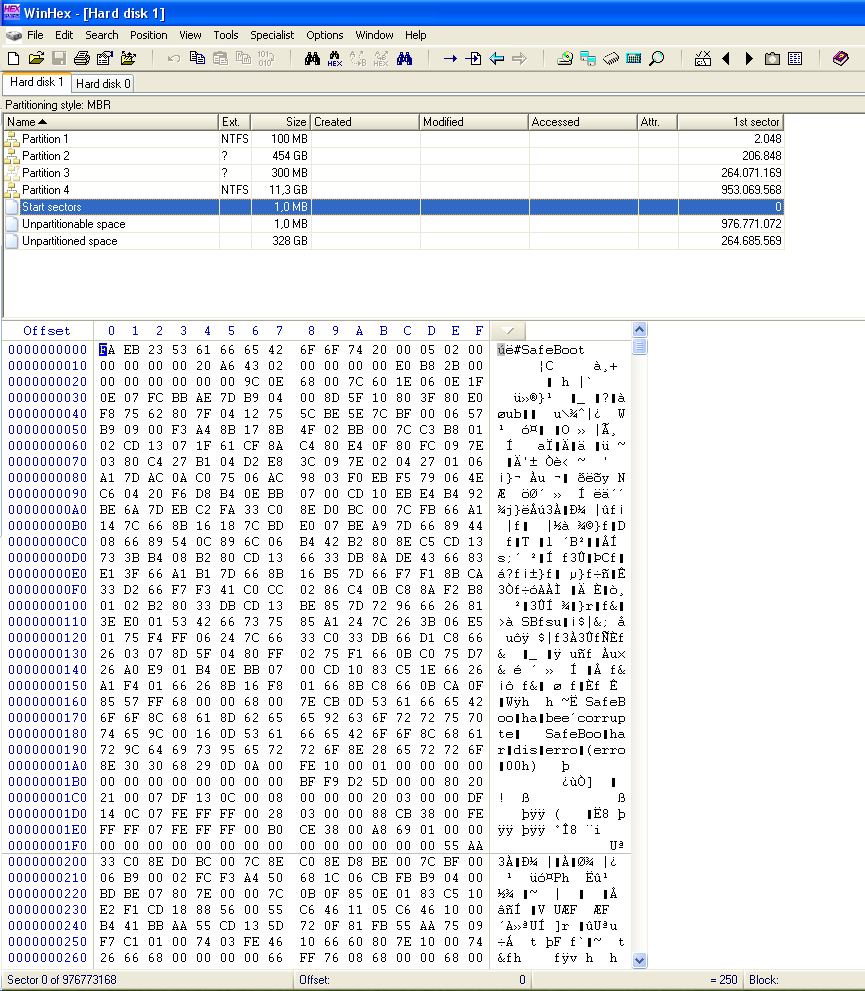
Task: Click the Replace Hex Values icon
Action: [381, 59]
